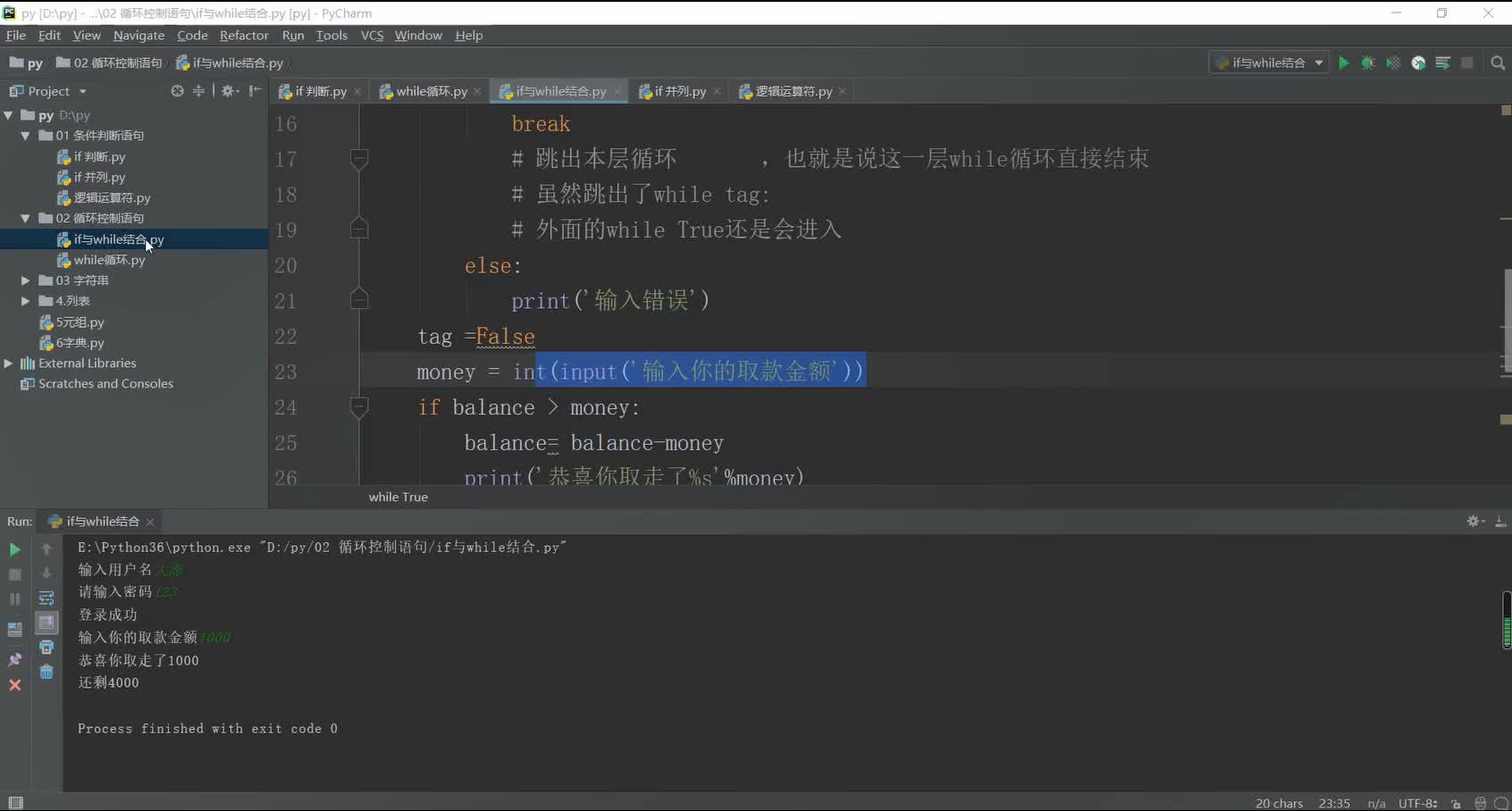Click the Pause output icon in Run panel
1512x811 pixels.
(x=14, y=599)
